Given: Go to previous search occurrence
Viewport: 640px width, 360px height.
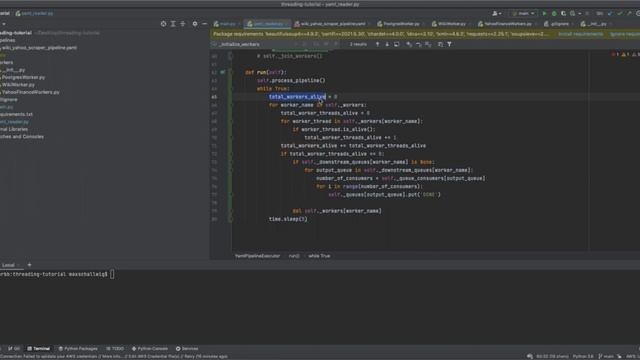Looking at the screenshot, I should coord(378,44).
